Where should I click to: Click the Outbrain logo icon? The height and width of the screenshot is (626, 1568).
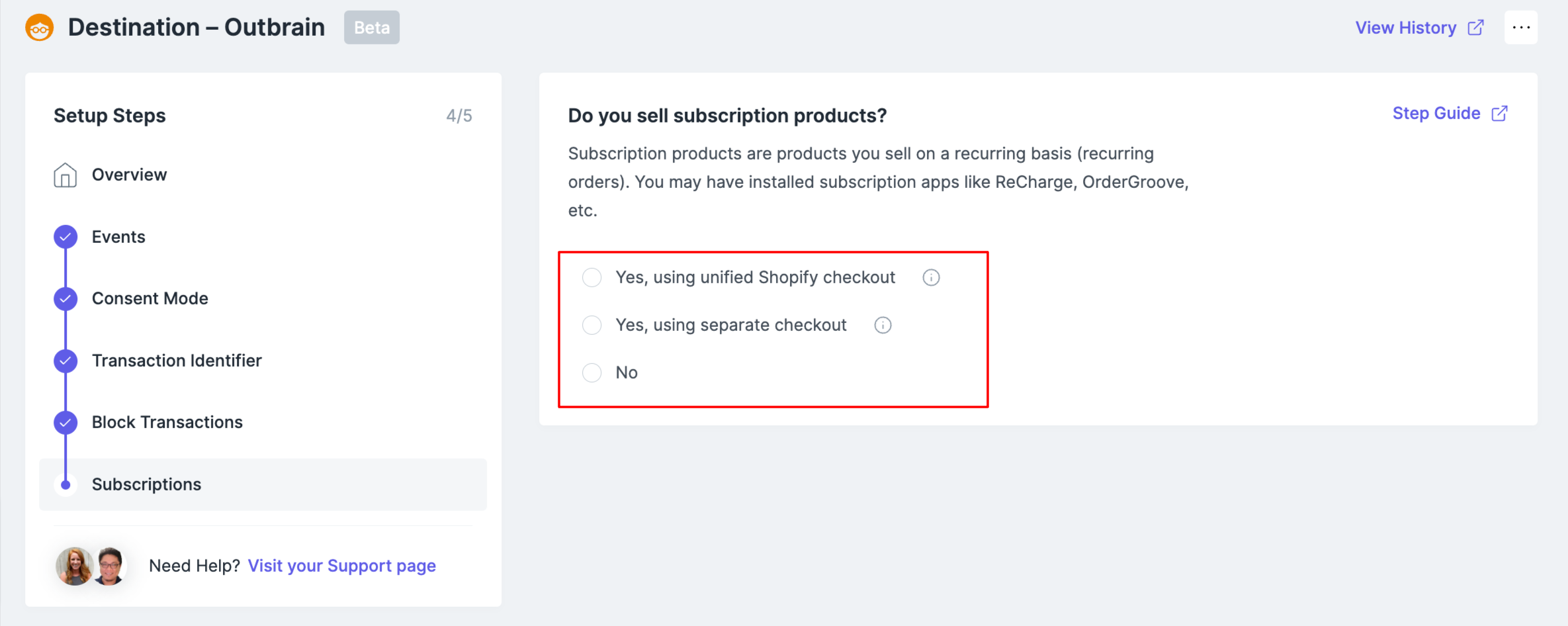click(40, 28)
